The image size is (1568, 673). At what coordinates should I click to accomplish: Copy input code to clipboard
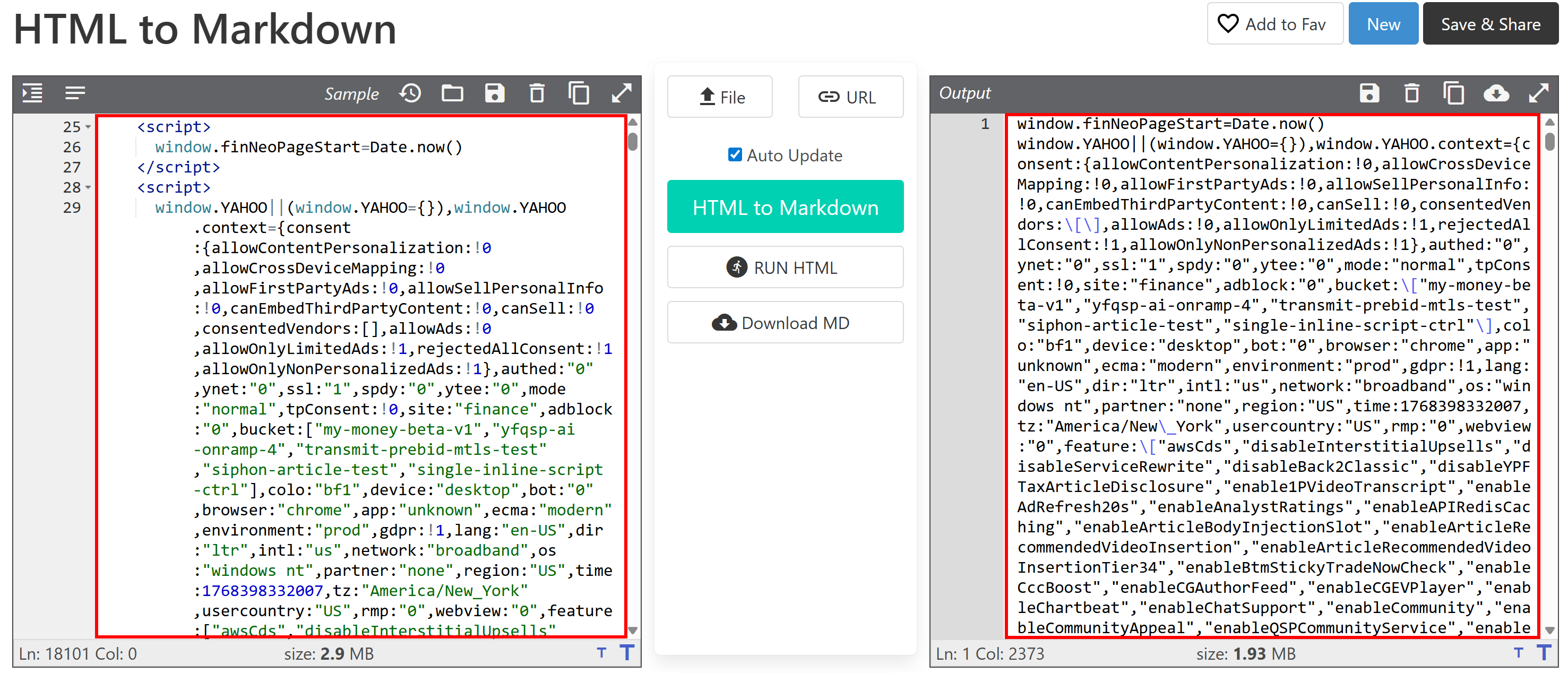click(578, 93)
